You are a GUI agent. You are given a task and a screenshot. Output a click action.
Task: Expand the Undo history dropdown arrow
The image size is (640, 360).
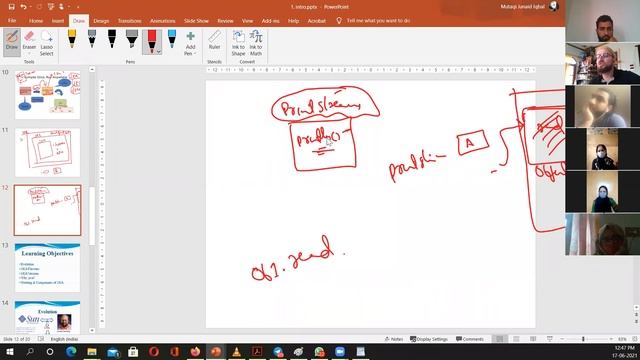[x=31, y=7]
